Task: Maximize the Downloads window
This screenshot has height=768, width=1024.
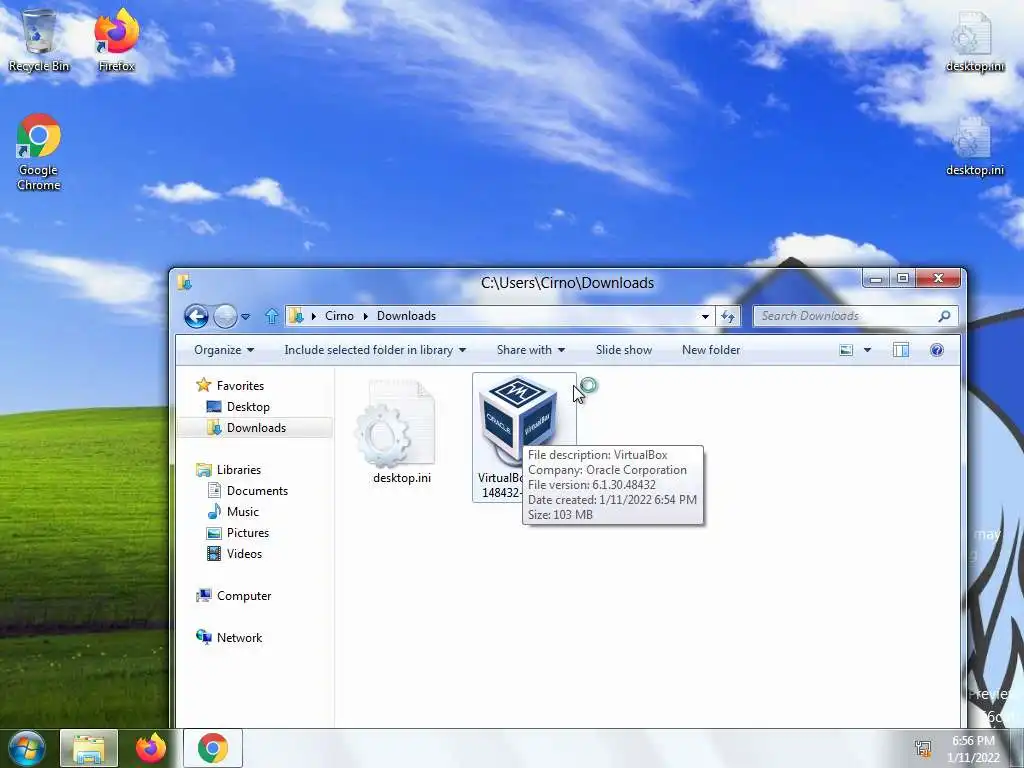Action: pyautogui.click(x=903, y=279)
